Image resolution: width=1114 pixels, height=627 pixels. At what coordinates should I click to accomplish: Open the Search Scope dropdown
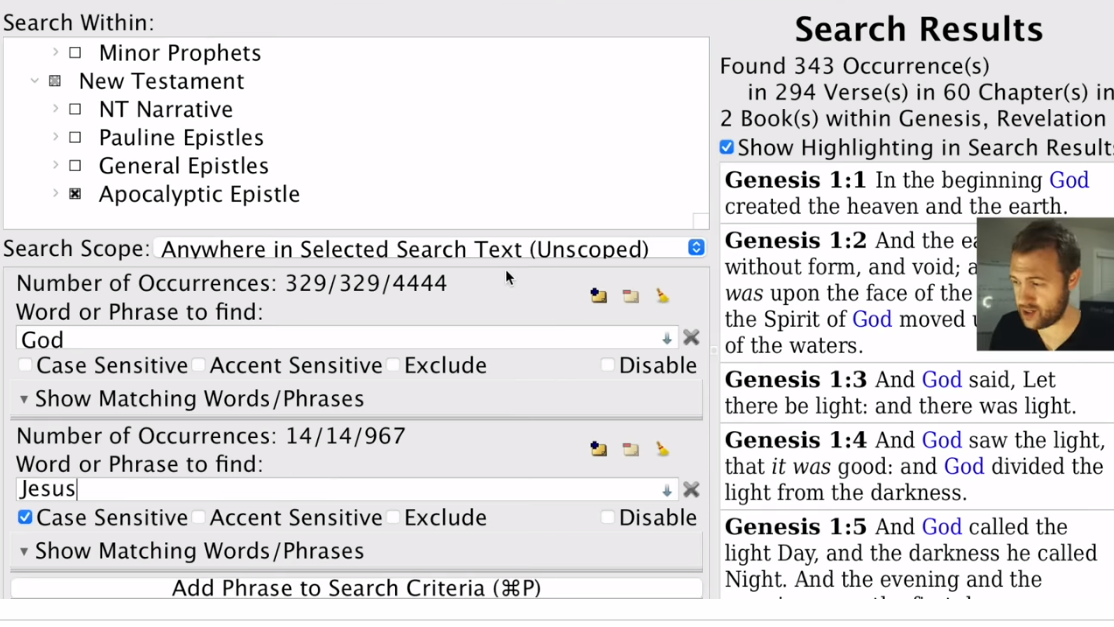click(x=696, y=248)
